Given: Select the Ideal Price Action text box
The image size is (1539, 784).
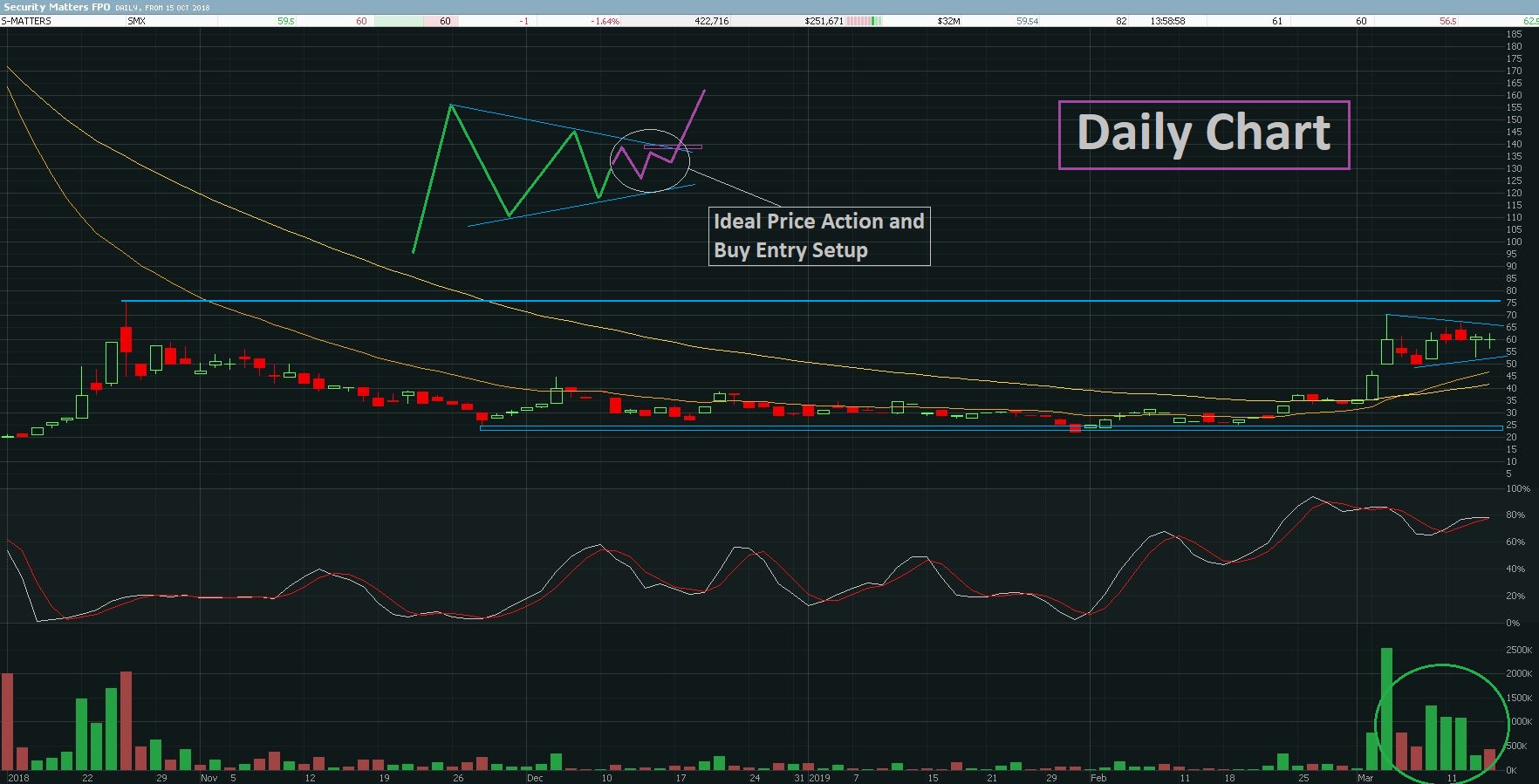Looking at the screenshot, I should pos(819,235).
